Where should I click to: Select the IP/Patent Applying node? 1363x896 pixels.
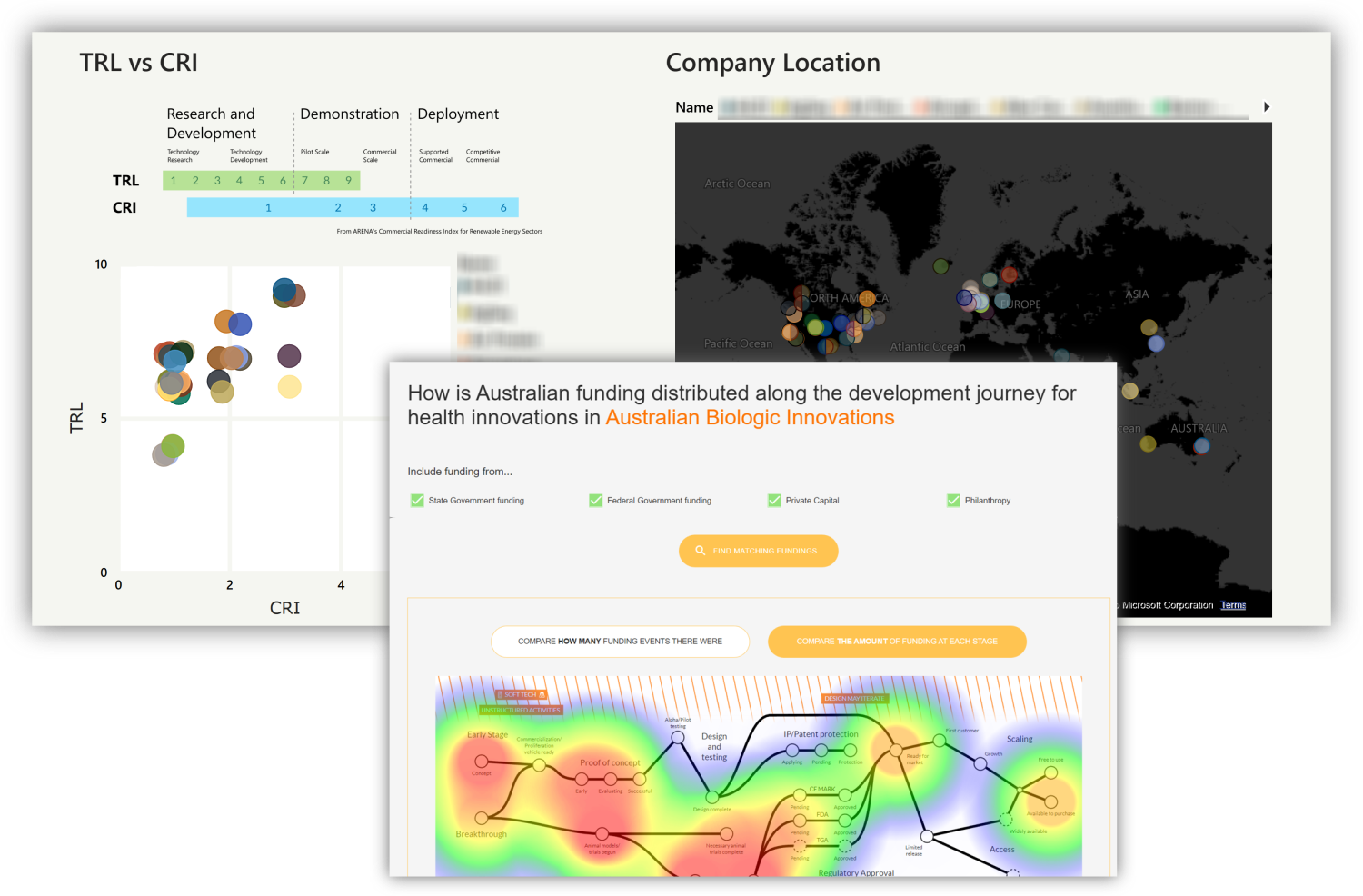792,751
